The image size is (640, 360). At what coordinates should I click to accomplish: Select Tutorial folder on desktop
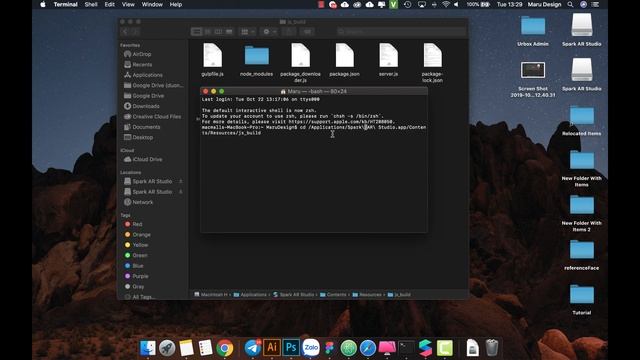click(x=582, y=300)
